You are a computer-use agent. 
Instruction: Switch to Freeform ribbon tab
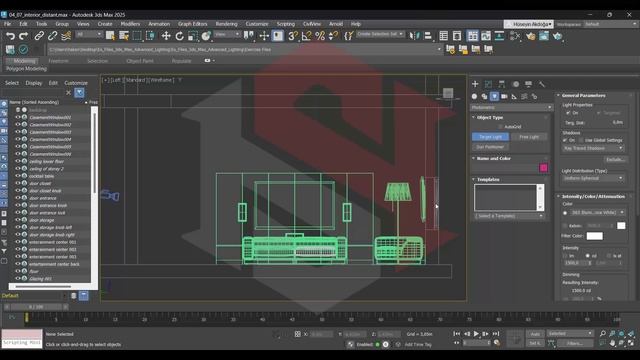point(58,61)
